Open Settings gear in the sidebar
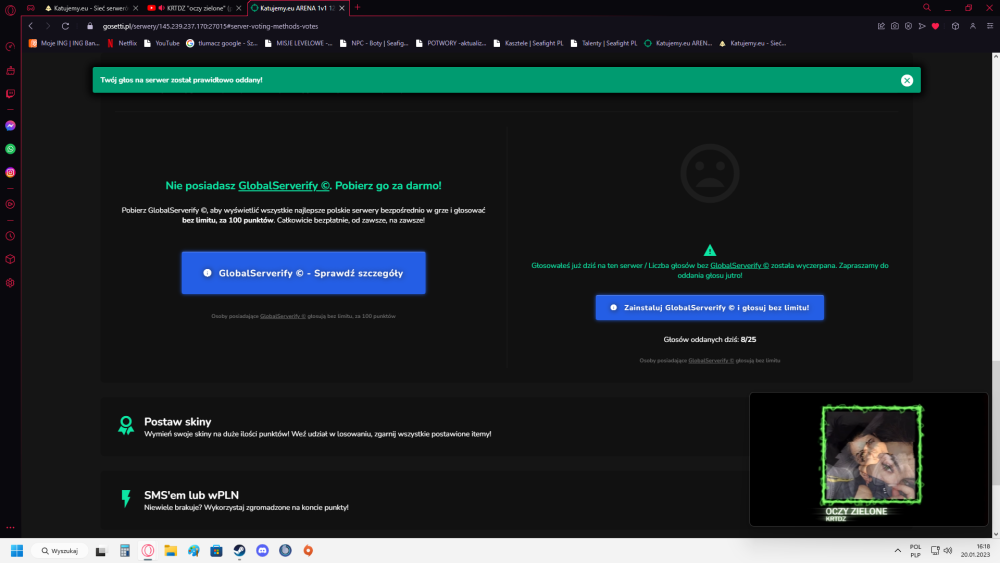 click(x=10, y=283)
